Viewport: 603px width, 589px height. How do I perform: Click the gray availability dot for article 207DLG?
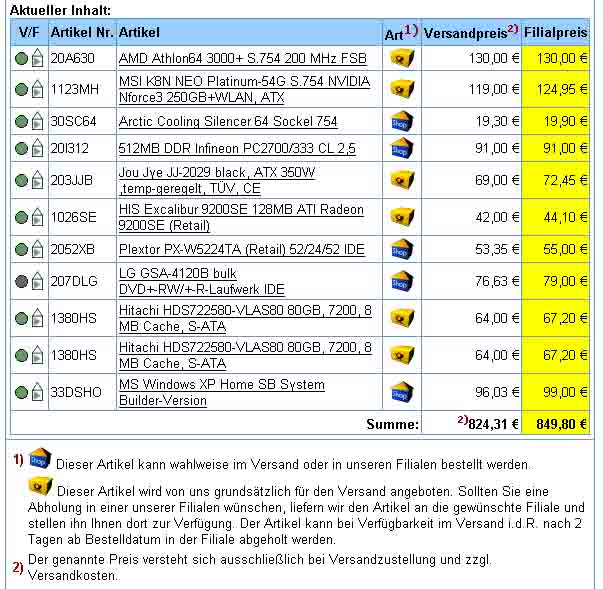[21, 282]
